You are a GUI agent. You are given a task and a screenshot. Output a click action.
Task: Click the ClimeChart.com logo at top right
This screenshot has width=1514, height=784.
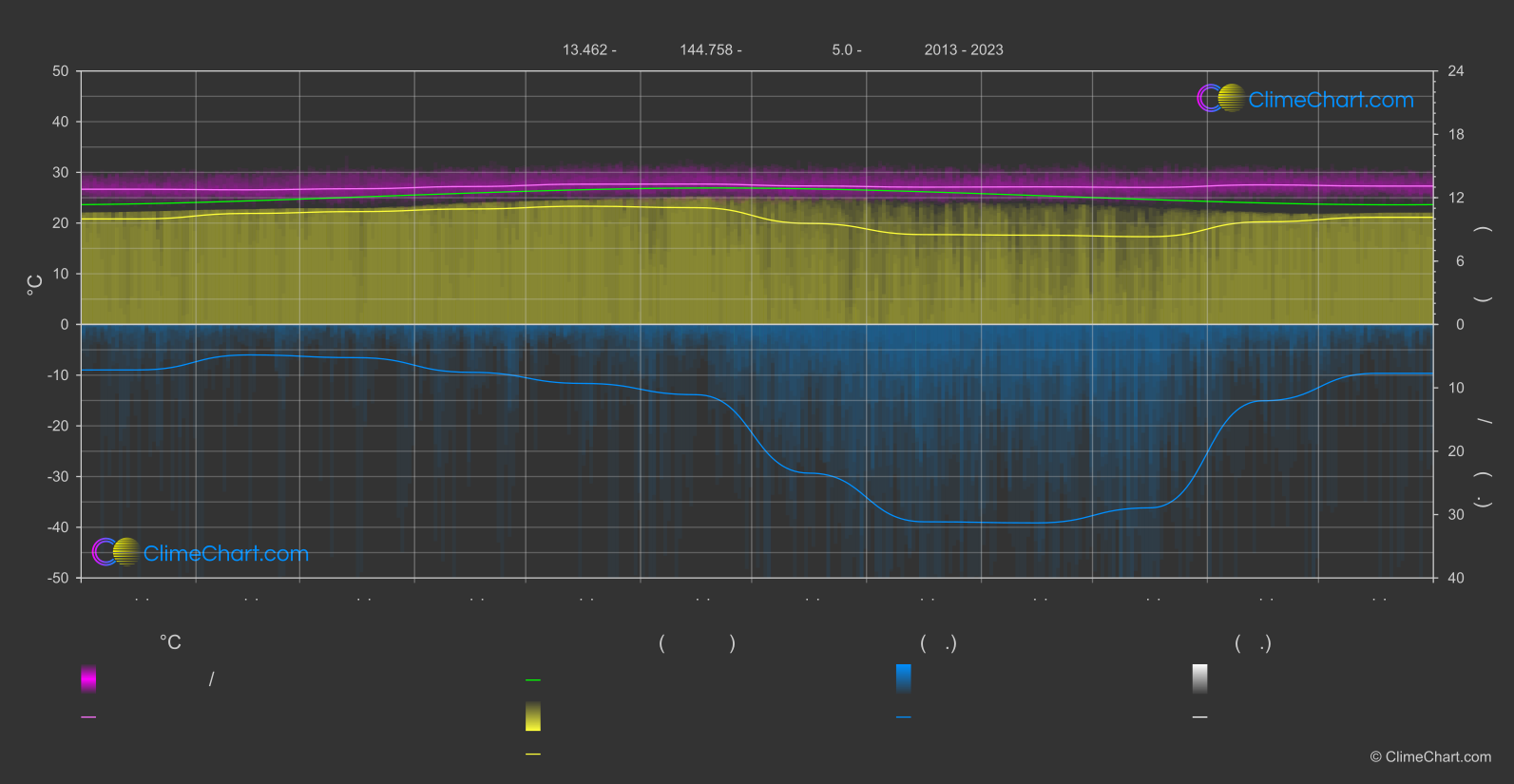(x=1305, y=99)
